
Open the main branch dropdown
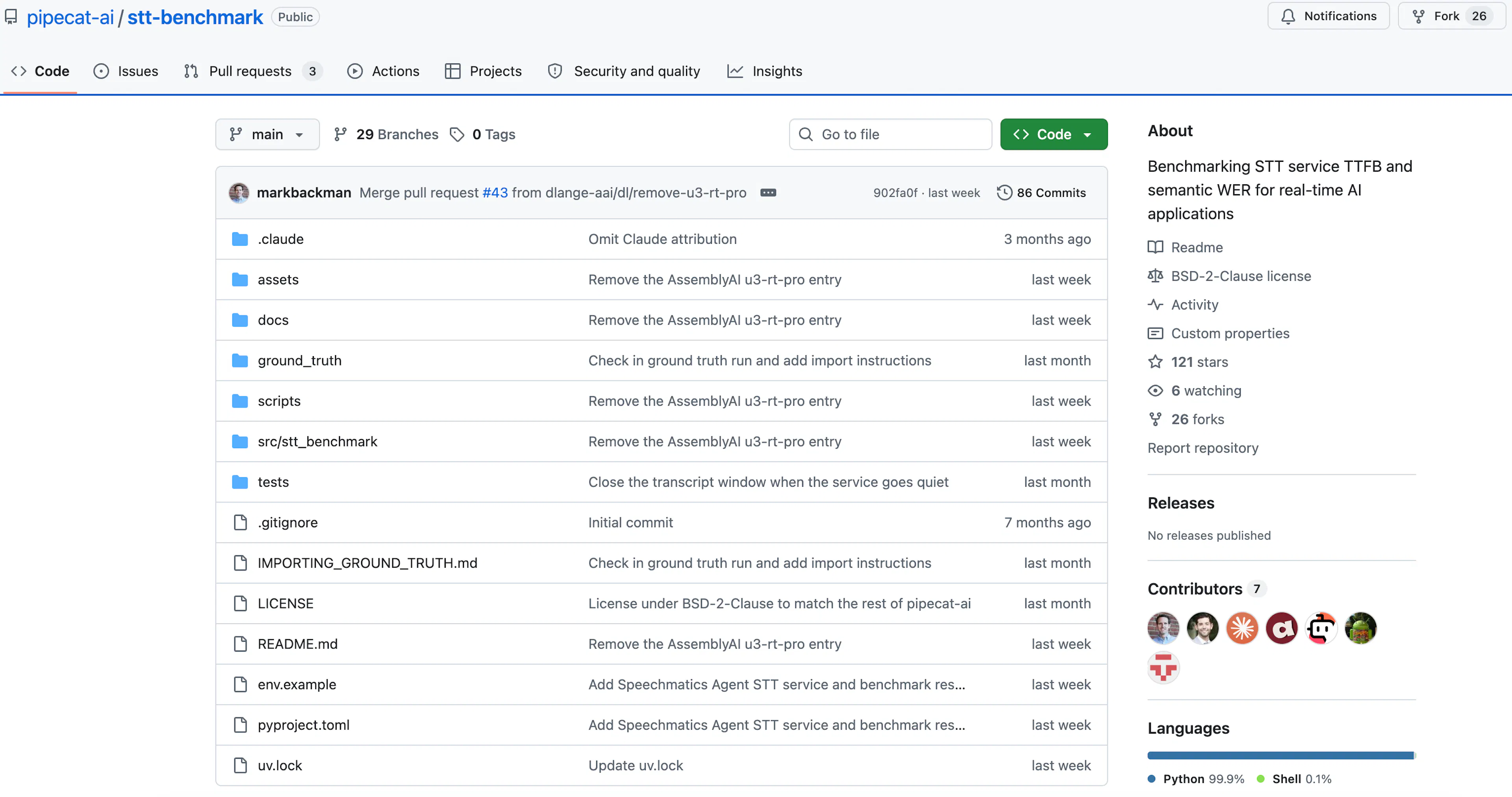coord(267,134)
